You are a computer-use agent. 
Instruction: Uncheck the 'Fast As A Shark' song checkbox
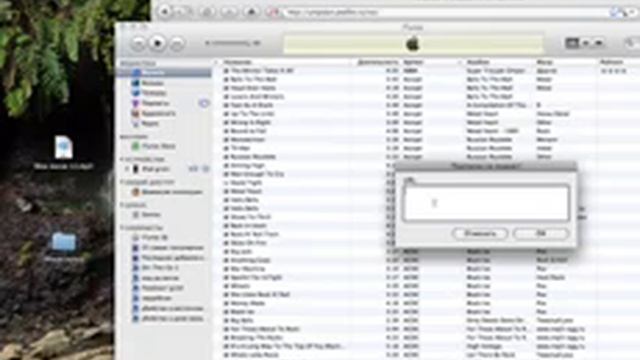(226, 105)
